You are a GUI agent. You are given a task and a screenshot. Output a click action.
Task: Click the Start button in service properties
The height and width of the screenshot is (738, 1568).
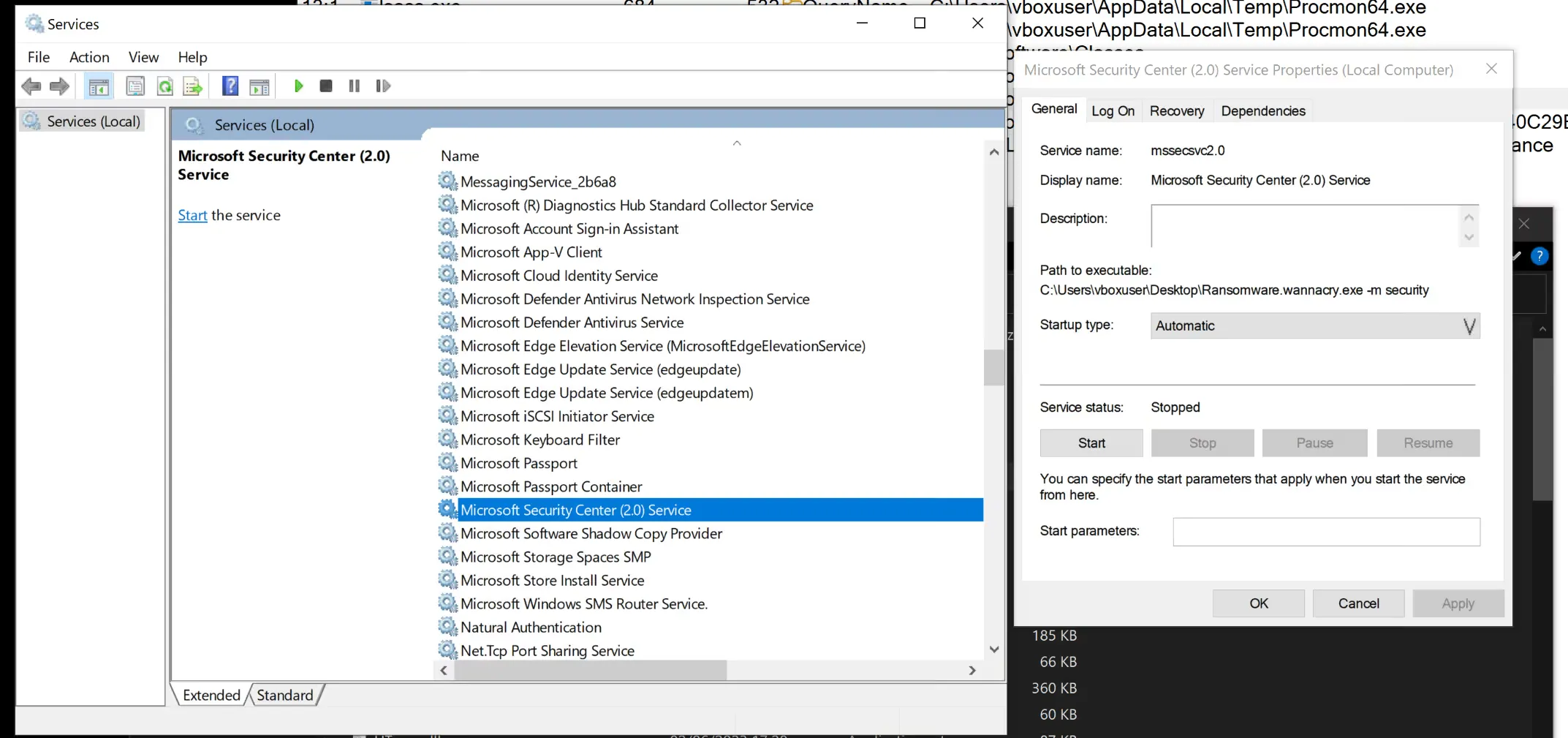(x=1091, y=443)
